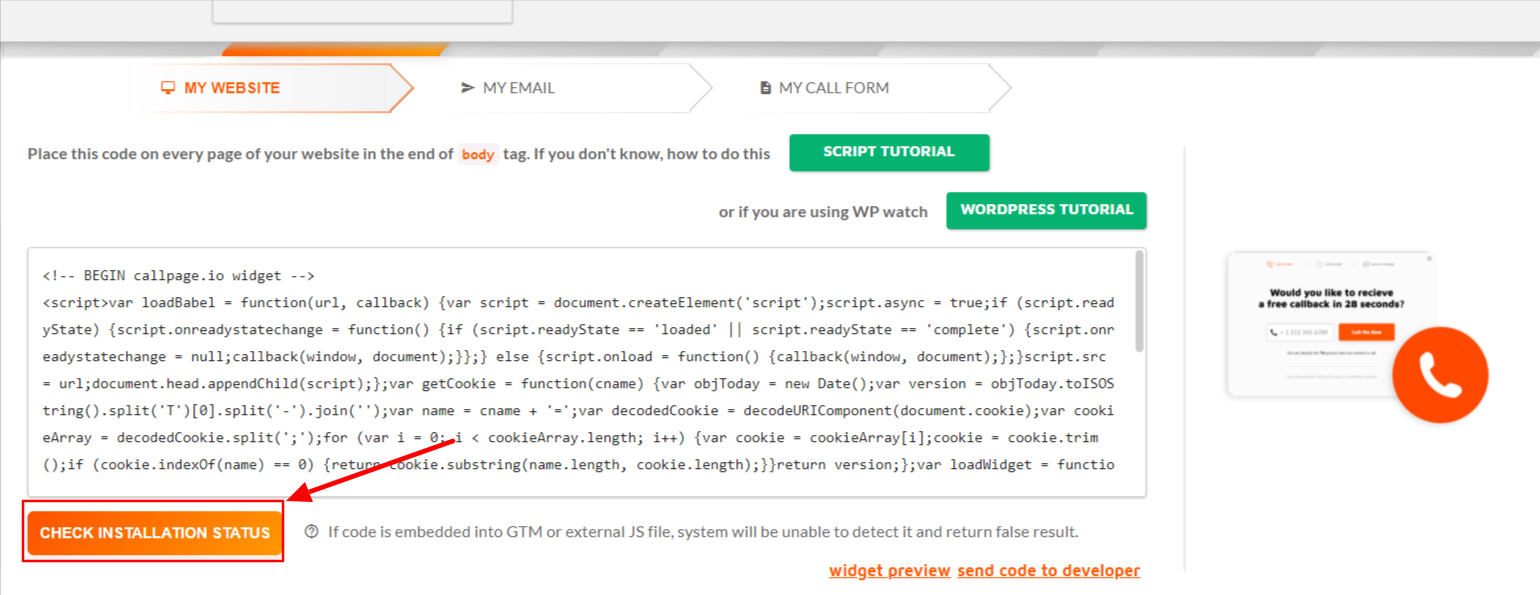This screenshot has height=595, width=1540.
Task: Close the callback preview popup with X
Action: point(1429,258)
